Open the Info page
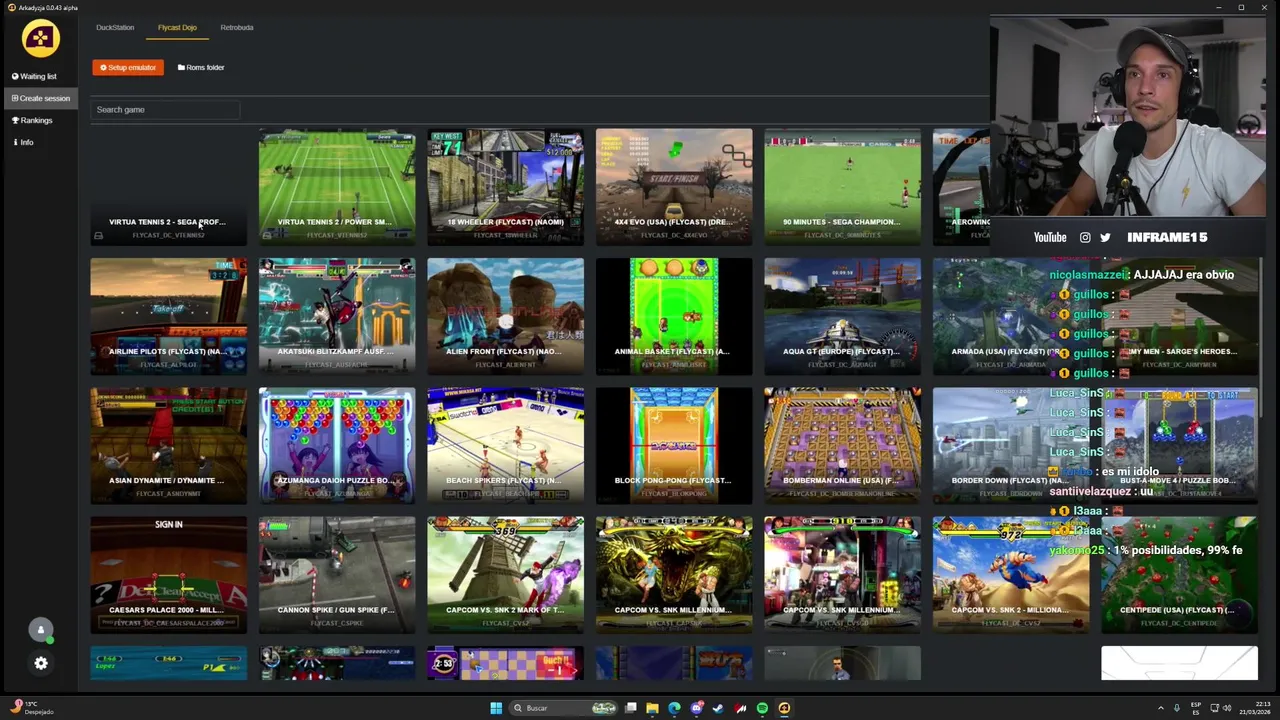Image resolution: width=1280 pixels, height=720 pixels. click(23, 142)
